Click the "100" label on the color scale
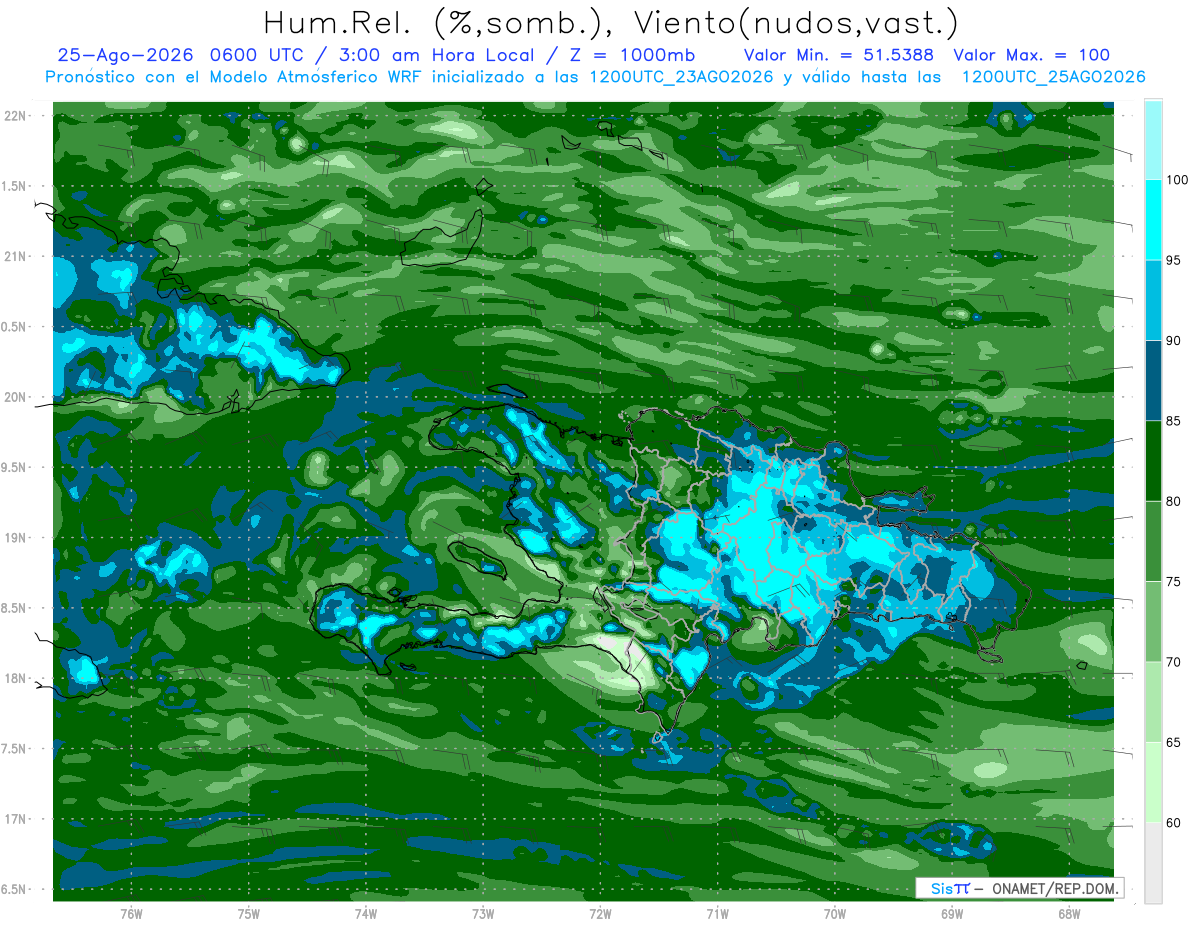1200x927 pixels. click(1177, 180)
